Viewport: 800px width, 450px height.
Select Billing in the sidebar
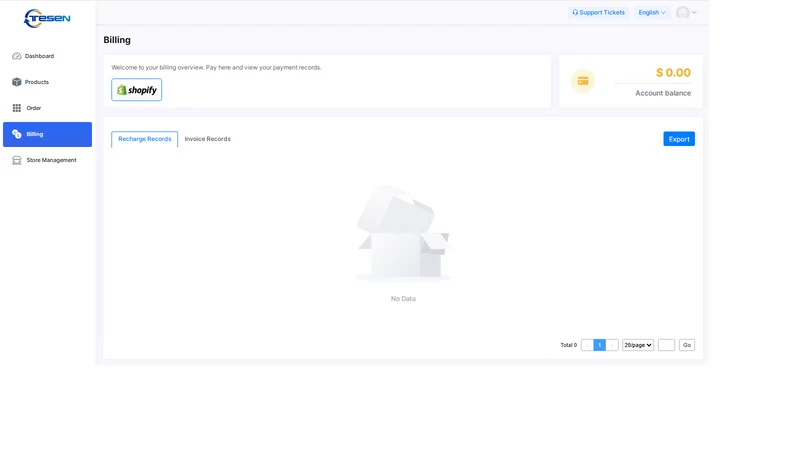(x=47, y=134)
